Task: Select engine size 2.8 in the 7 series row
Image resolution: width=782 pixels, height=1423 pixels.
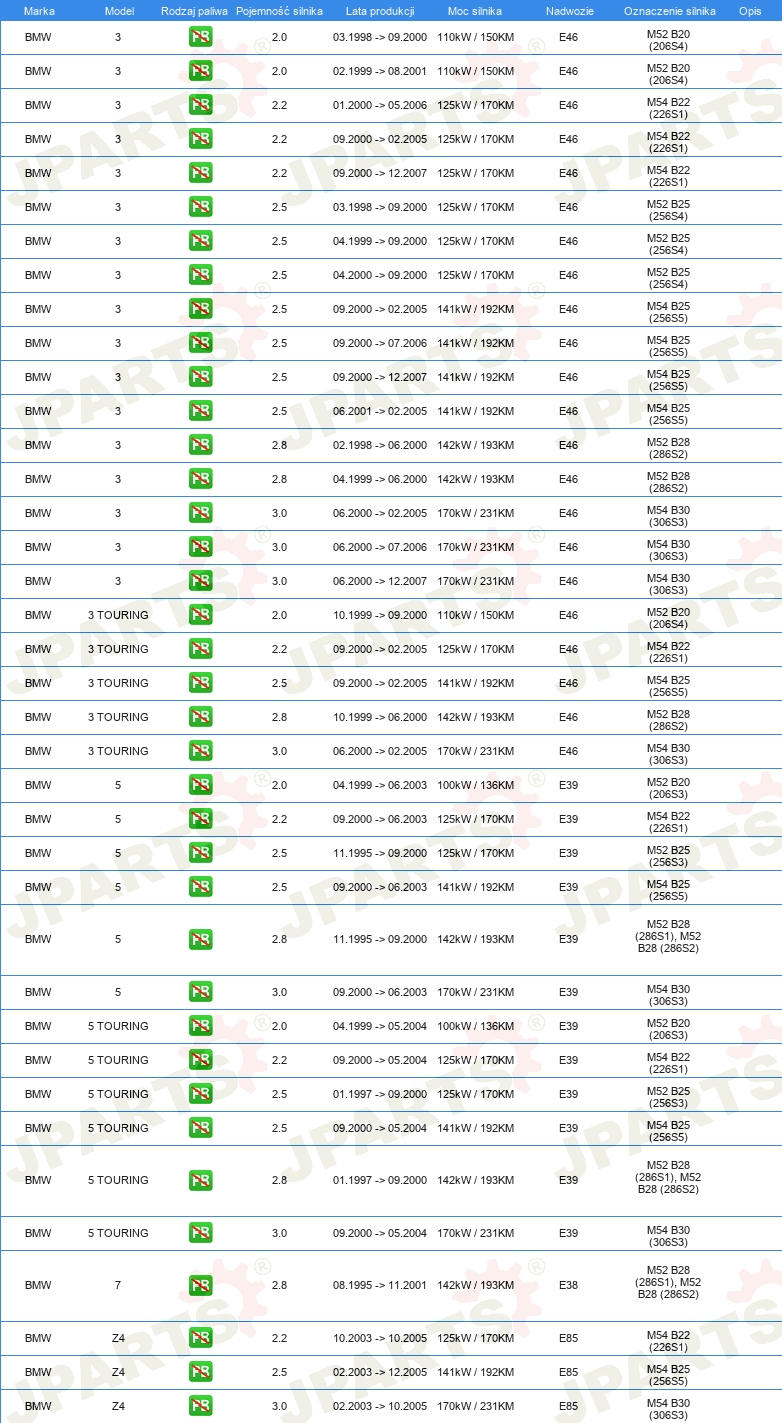Action: click(x=279, y=1285)
